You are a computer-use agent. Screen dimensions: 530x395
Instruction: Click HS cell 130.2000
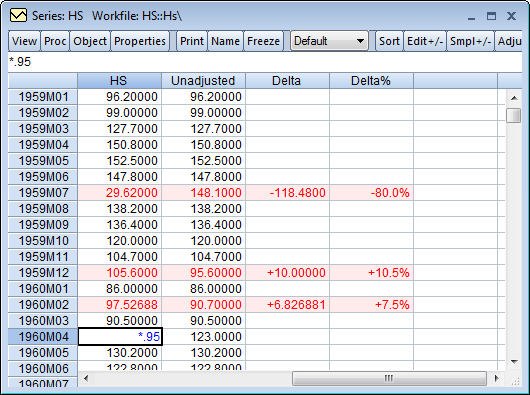click(x=119, y=353)
